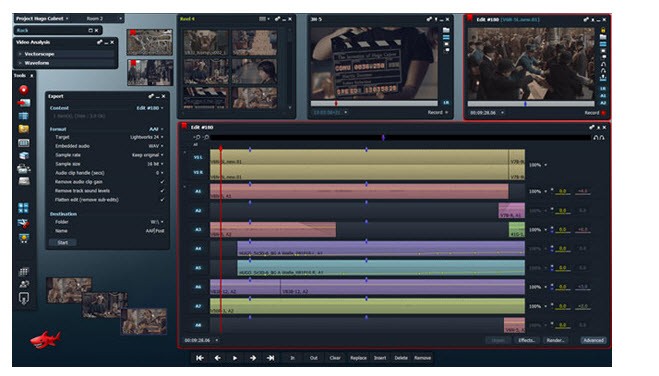Open the Sample rate dropdown
Image resolution: width=659 pixels, height=376 pixels.
(x=148, y=155)
